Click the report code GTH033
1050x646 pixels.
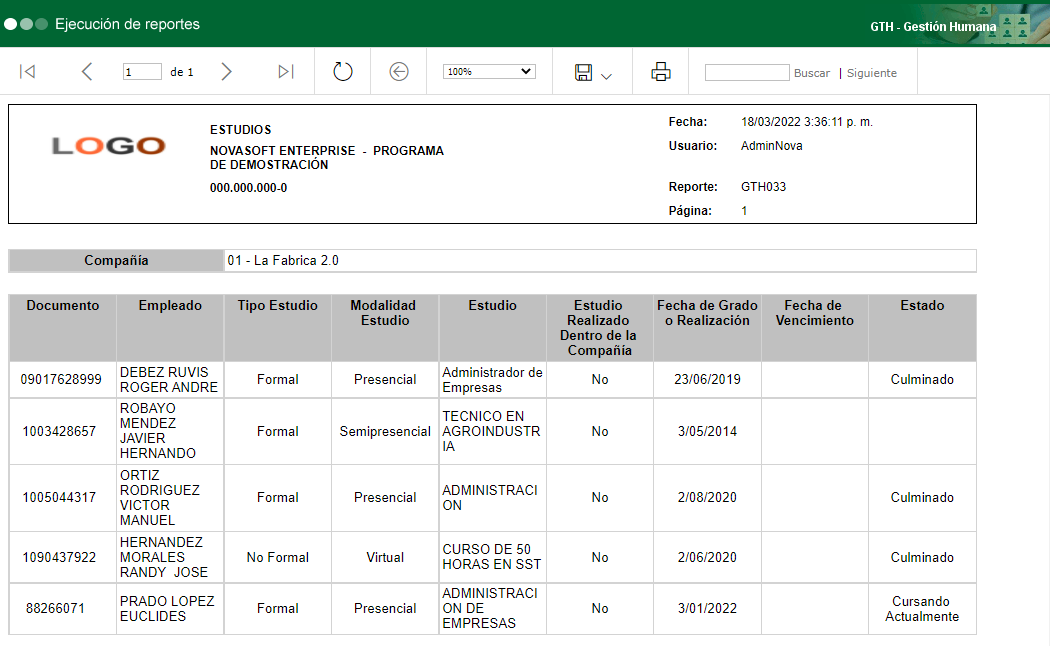pos(763,187)
